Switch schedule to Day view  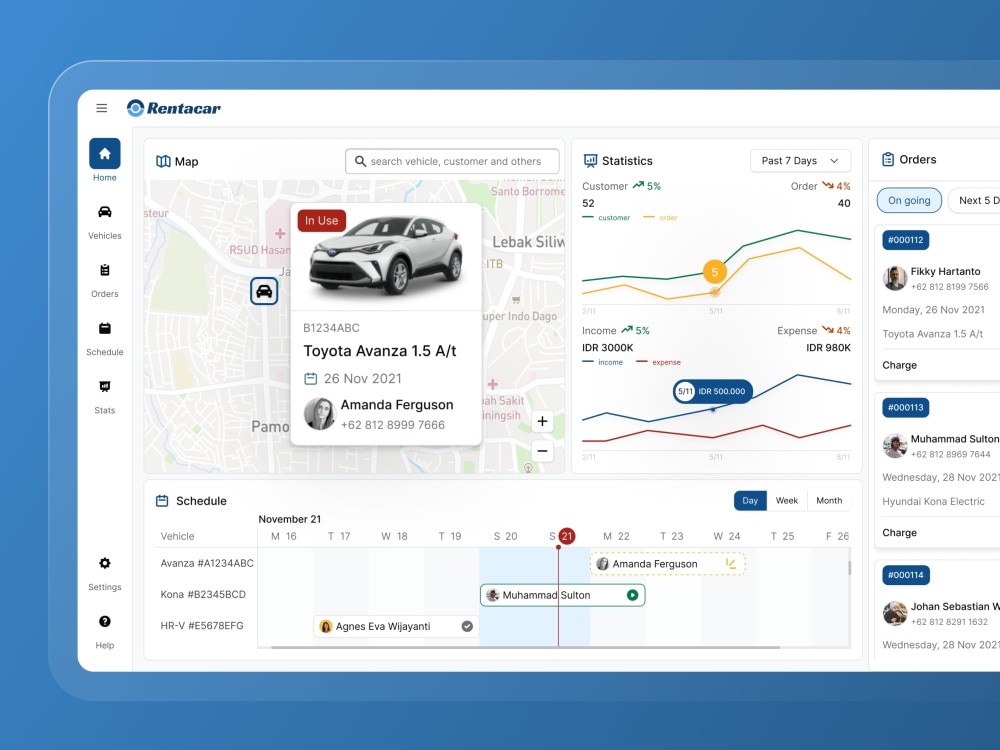[x=750, y=501]
